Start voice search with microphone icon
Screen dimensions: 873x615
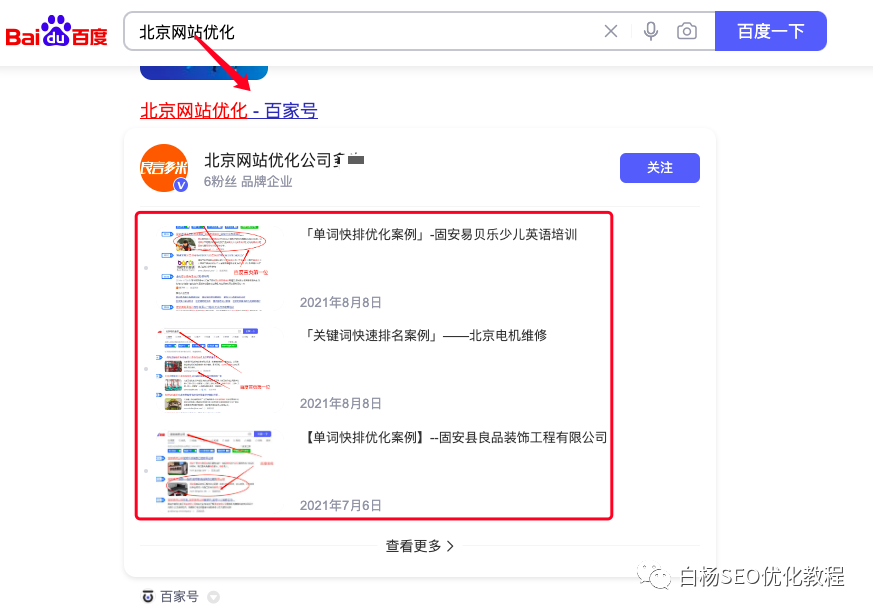(650, 31)
